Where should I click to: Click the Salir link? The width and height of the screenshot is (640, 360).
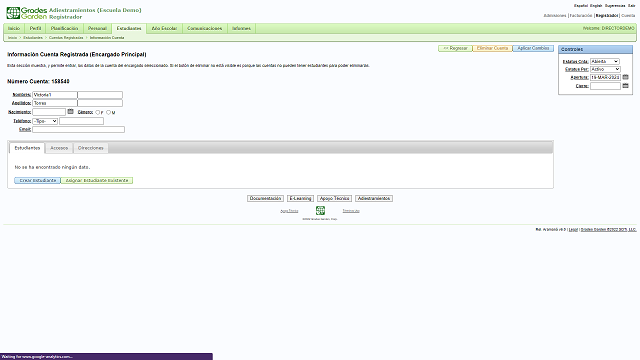631,6
